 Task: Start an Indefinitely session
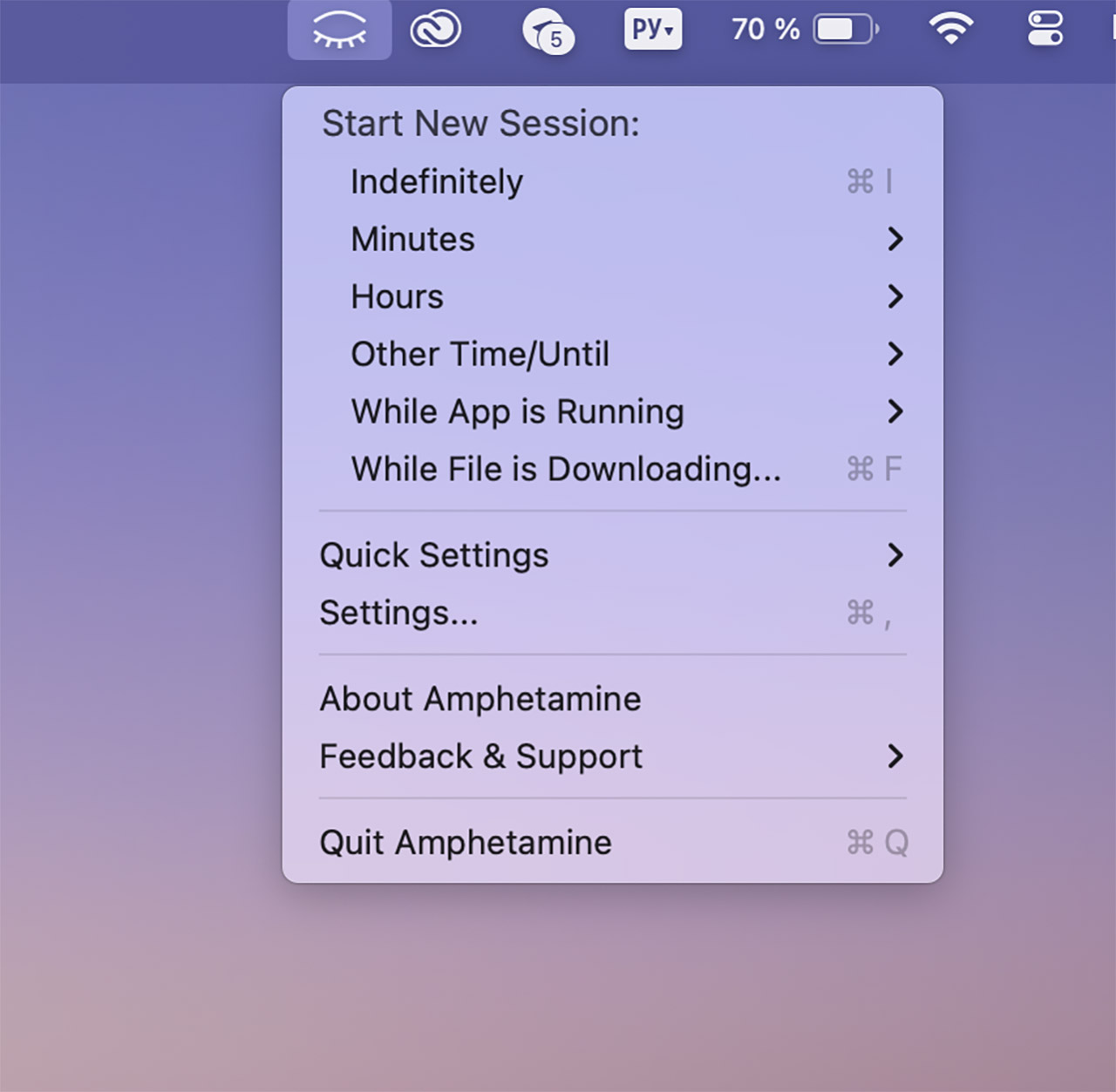(x=613, y=181)
